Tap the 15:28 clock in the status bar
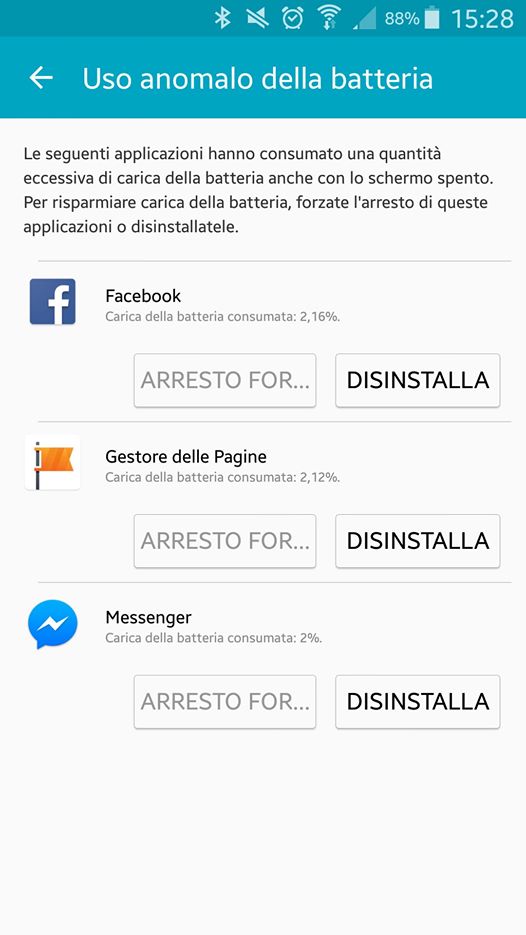Viewport: 526px width, 935px height. tap(482, 19)
